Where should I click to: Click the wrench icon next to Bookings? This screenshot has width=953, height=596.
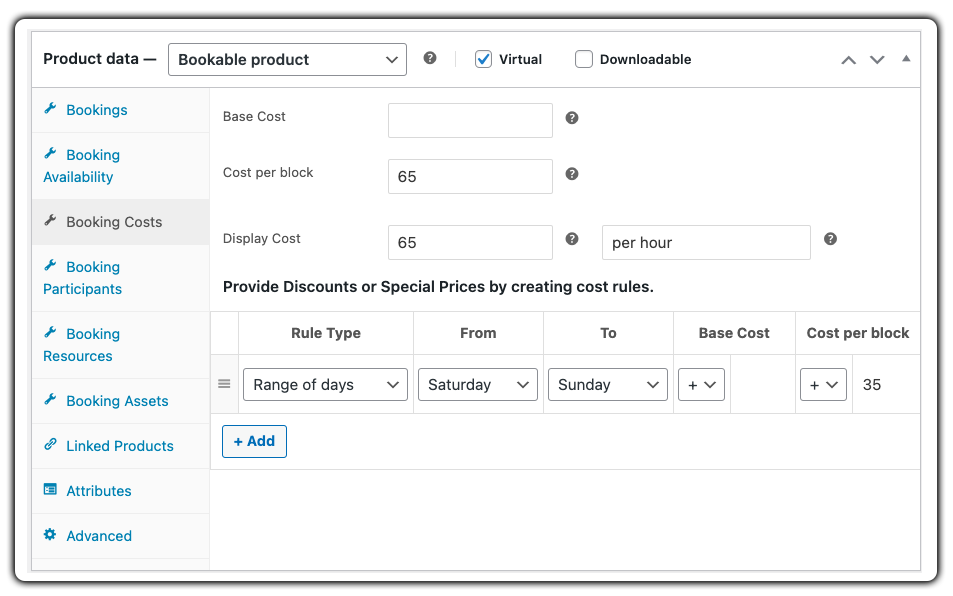(x=50, y=108)
